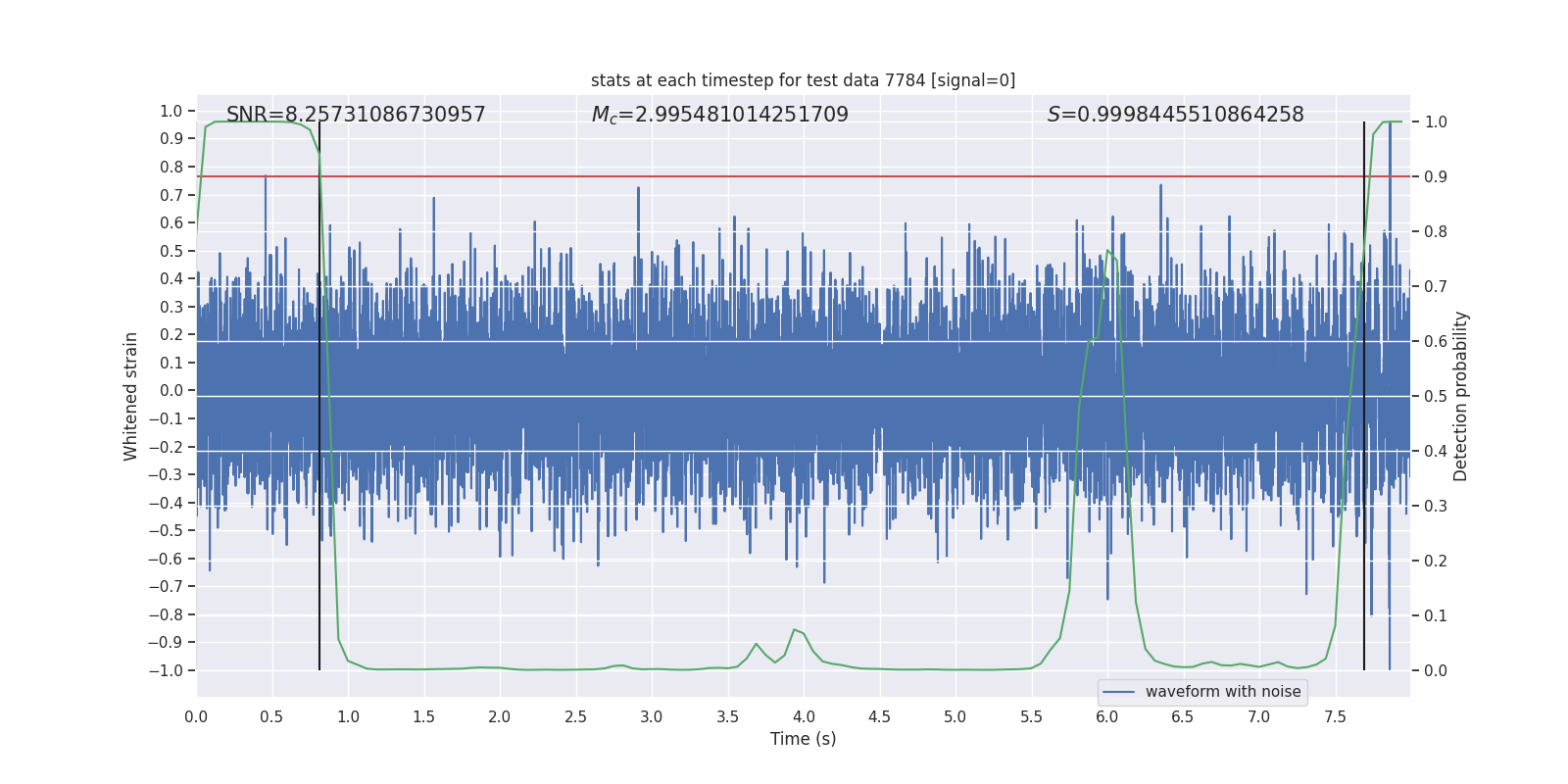Click the right axis tick label 0.9
Image resolution: width=1568 pixels, height=784 pixels.
pyautogui.click(x=1436, y=176)
